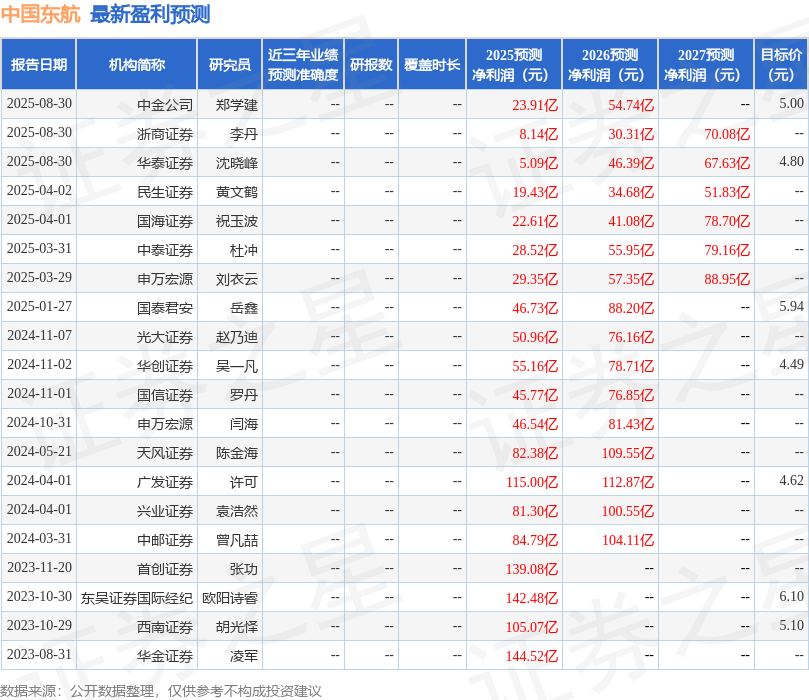Click the 2027预测净利润 column header
The width and height of the screenshot is (809, 700).
tap(706, 64)
